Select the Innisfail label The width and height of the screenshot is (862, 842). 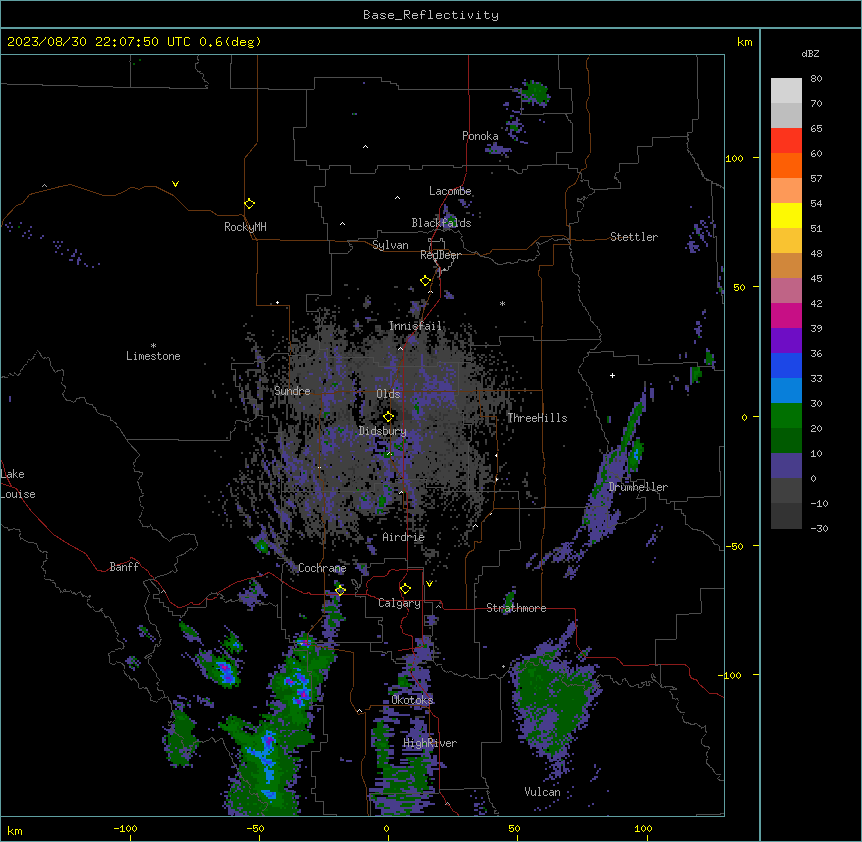[x=415, y=326]
